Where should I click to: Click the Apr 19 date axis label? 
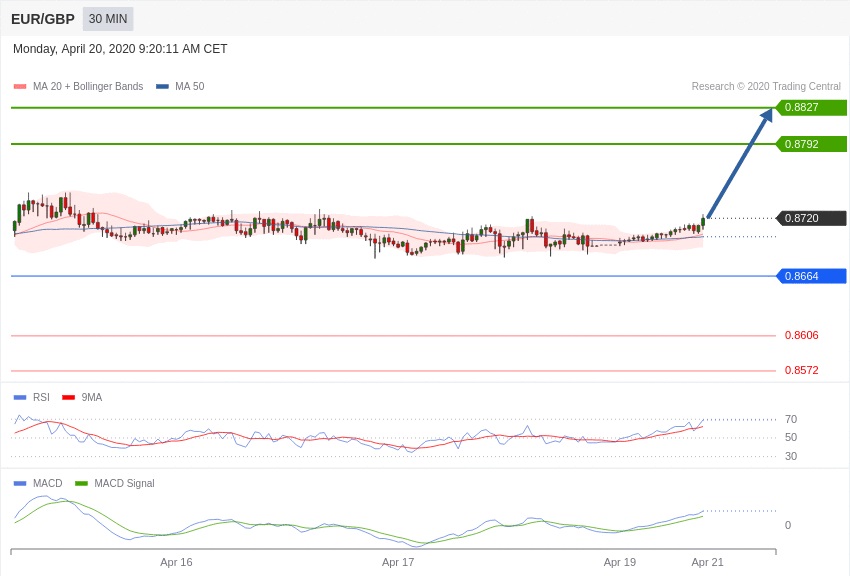click(x=620, y=562)
